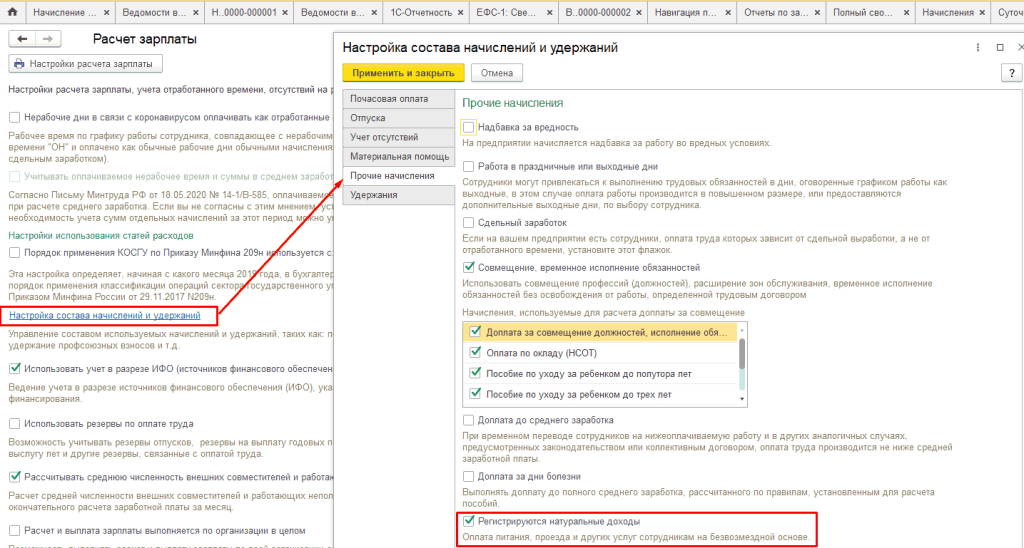Enable Сдельный заработок checkbox
This screenshot has height=548, width=1024.
pyautogui.click(x=468, y=223)
